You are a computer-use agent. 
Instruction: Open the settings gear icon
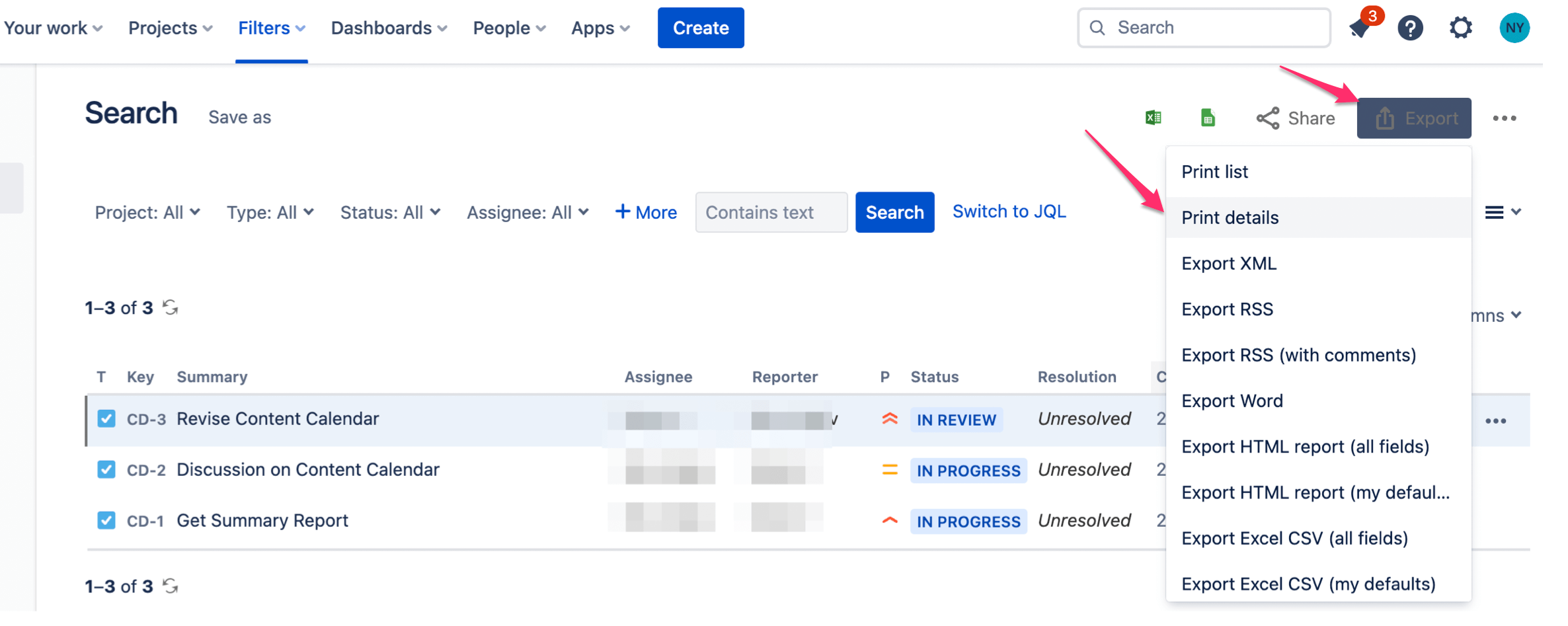1460,28
